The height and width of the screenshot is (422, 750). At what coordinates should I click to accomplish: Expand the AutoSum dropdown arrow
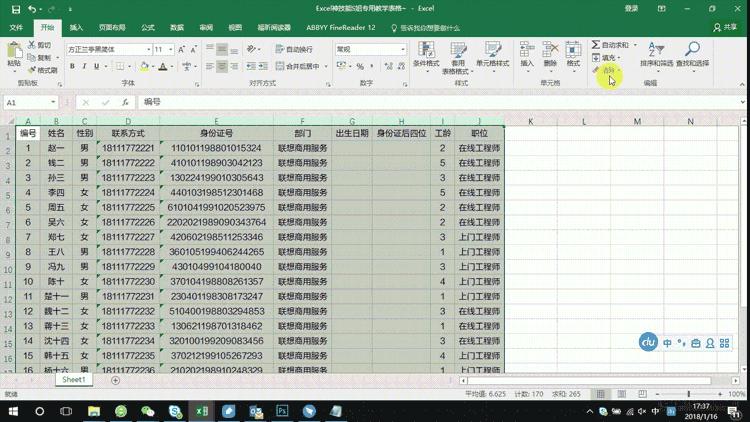click(635, 45)
